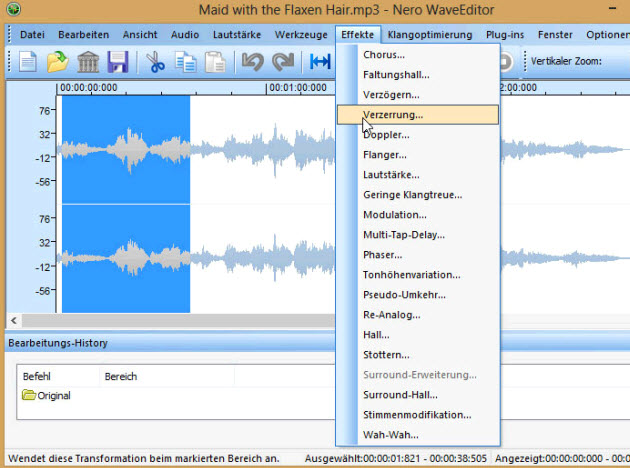Select Pseudo-Umkehr... effect
Viewport: 630px width, 468px height.
pyautogui.click(x=418, y=295)
